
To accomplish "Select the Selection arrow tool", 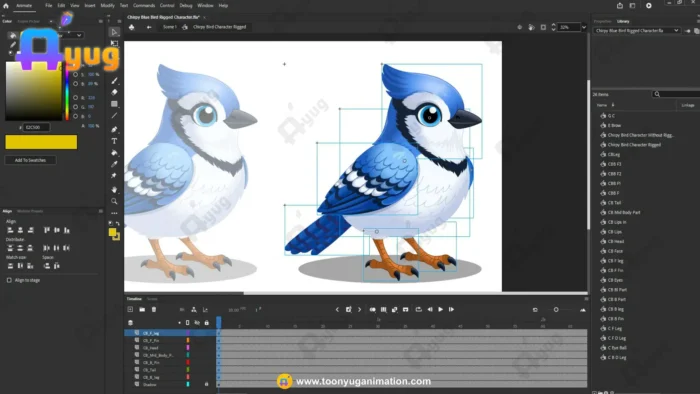I will (114, 32).
